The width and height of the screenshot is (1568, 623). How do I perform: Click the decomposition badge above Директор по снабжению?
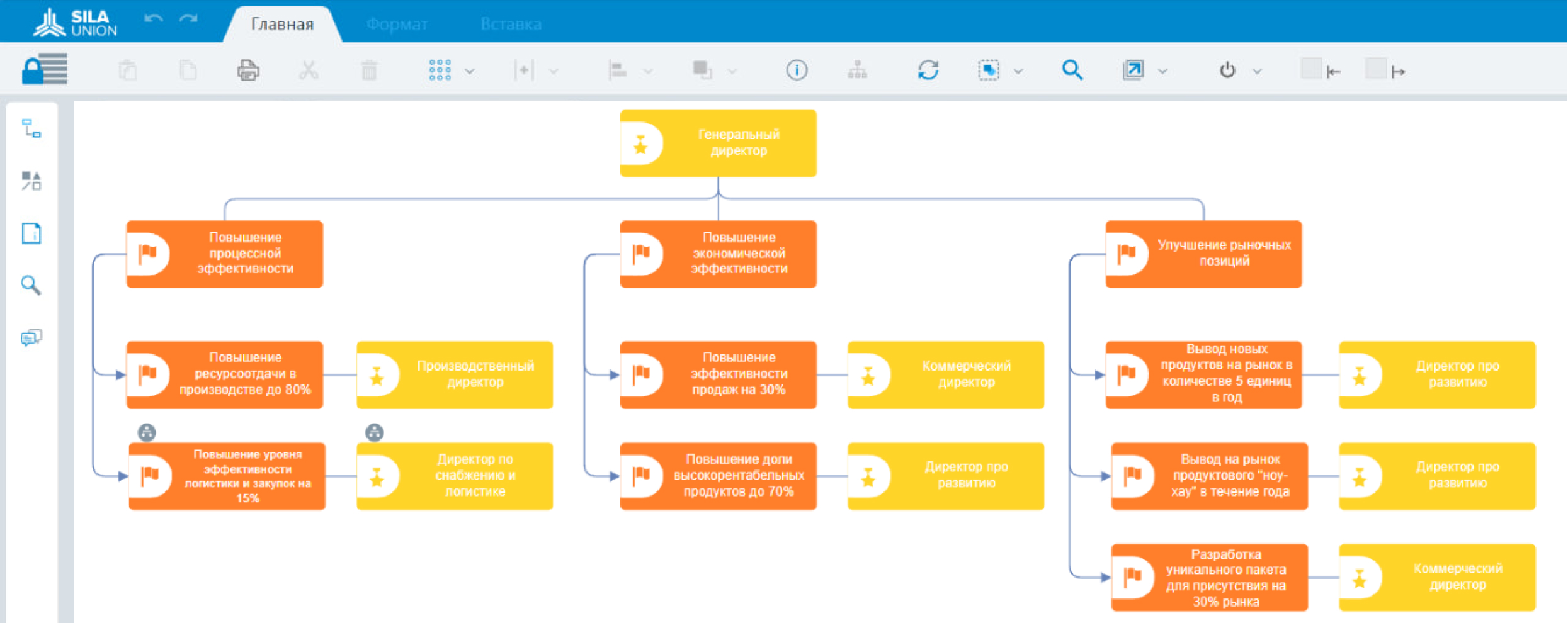click(x=374, y=432)
